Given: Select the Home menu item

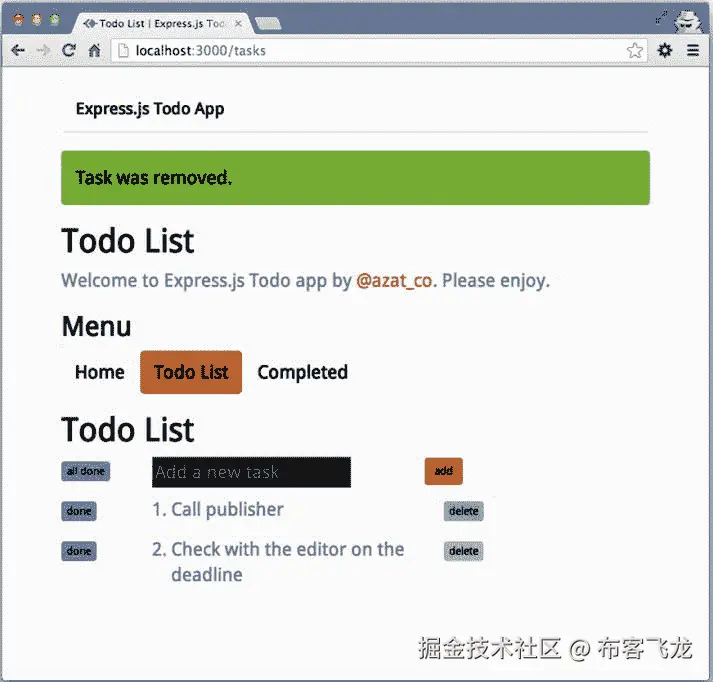Looking at the screenshot, I should click(100, 372).
